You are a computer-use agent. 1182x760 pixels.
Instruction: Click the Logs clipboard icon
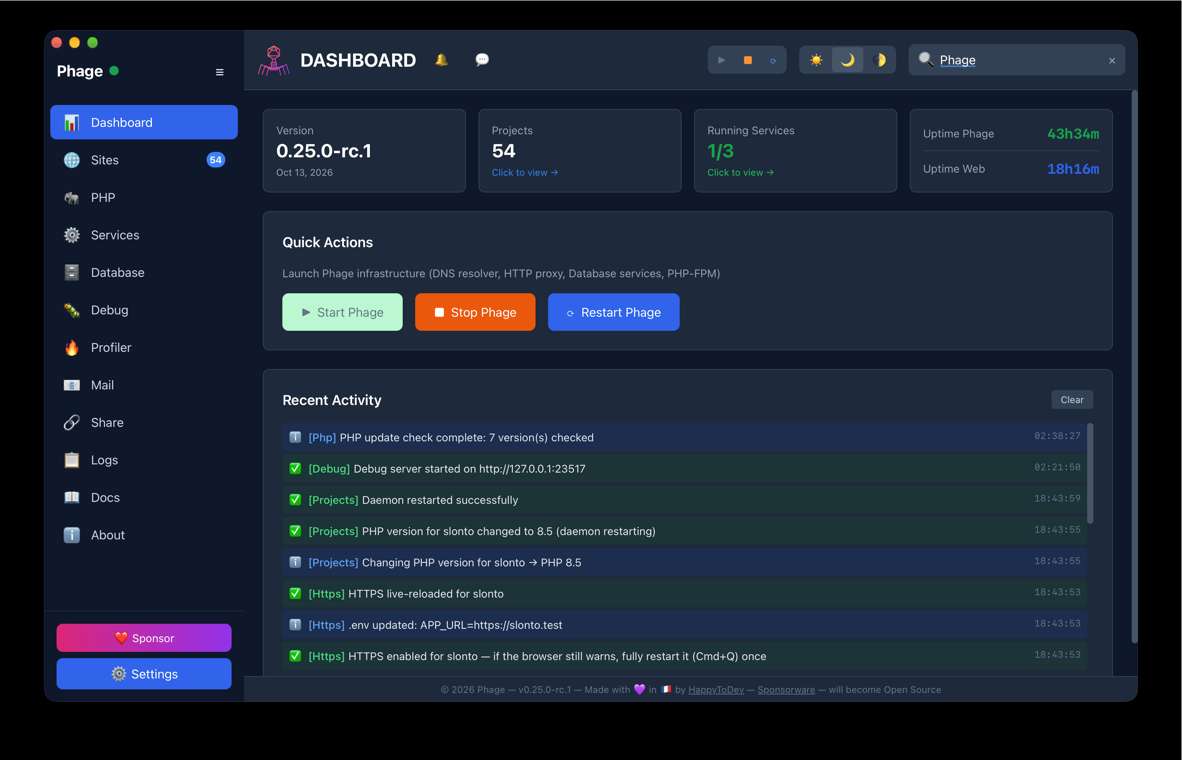(x=72, y=460)
